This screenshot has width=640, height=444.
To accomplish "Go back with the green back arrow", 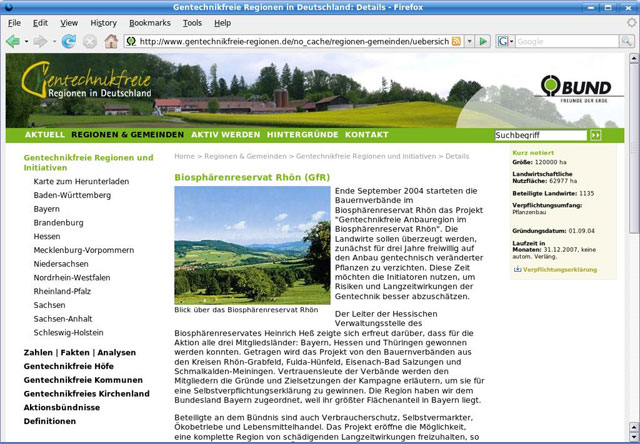I will click(13, 41).
